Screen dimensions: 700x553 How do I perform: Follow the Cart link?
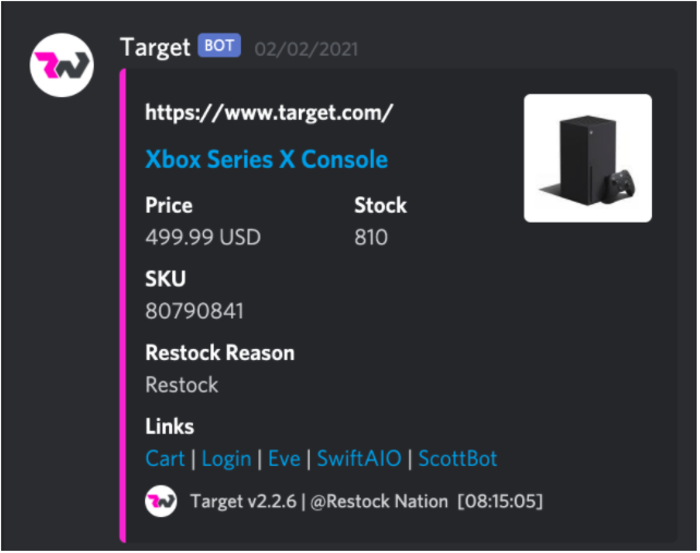[x=165, y=459]
